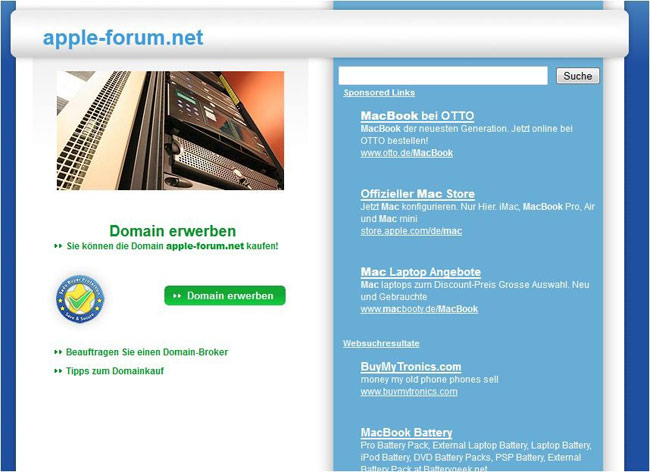
Task: Open Mac Laptop Angebote ad
Action: click(420, 272)
